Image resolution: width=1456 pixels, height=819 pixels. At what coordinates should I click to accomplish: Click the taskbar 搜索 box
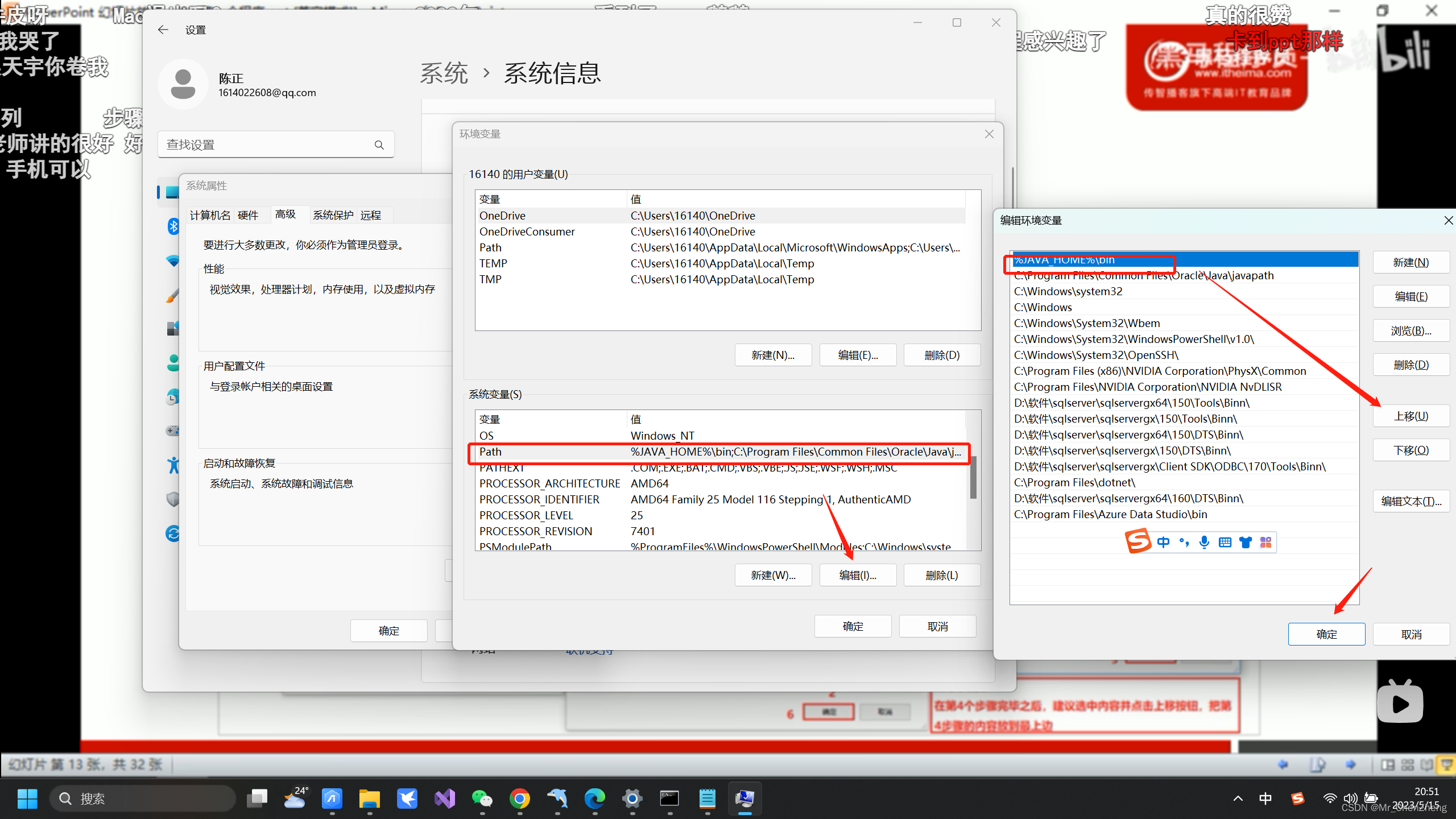tap(142, 799)
